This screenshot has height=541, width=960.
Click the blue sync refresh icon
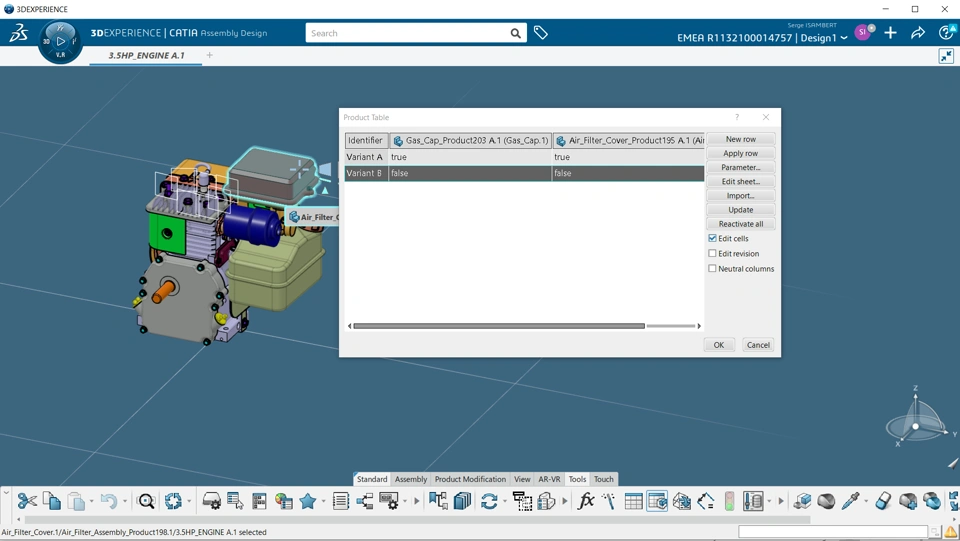click(489, 501)
